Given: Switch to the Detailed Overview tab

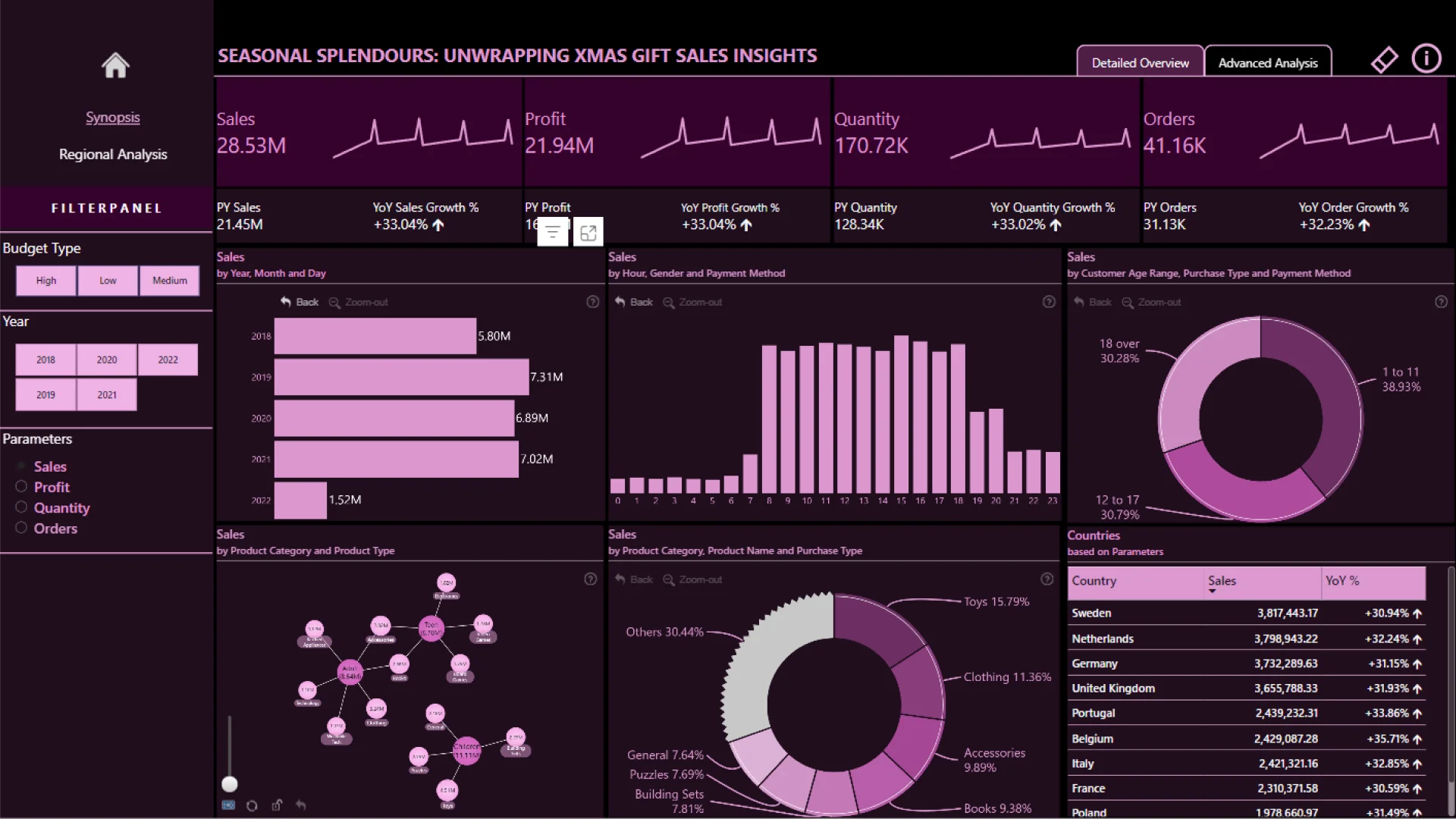Looking at the screenshot, I should click(1140, 62).
